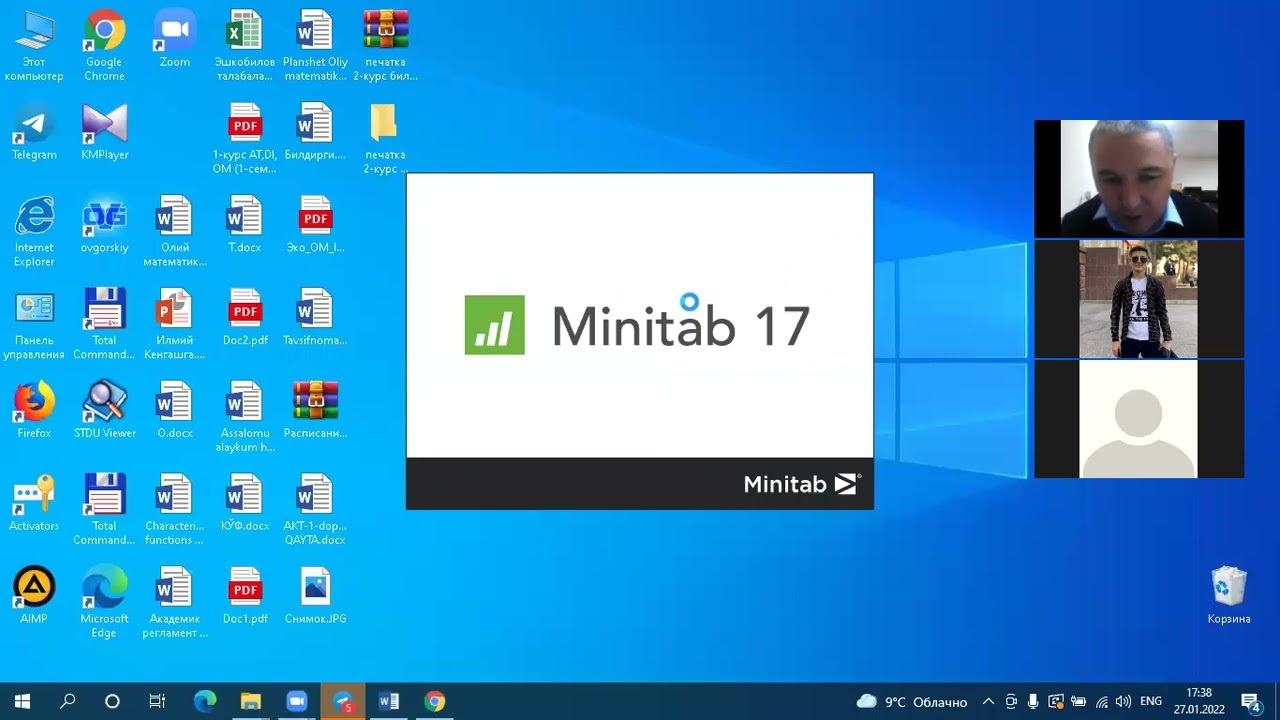Select the Эшкобилов талабала Excel file
Image resolution: width=1280 pixels, height=720 pixels.
[245, 46]
